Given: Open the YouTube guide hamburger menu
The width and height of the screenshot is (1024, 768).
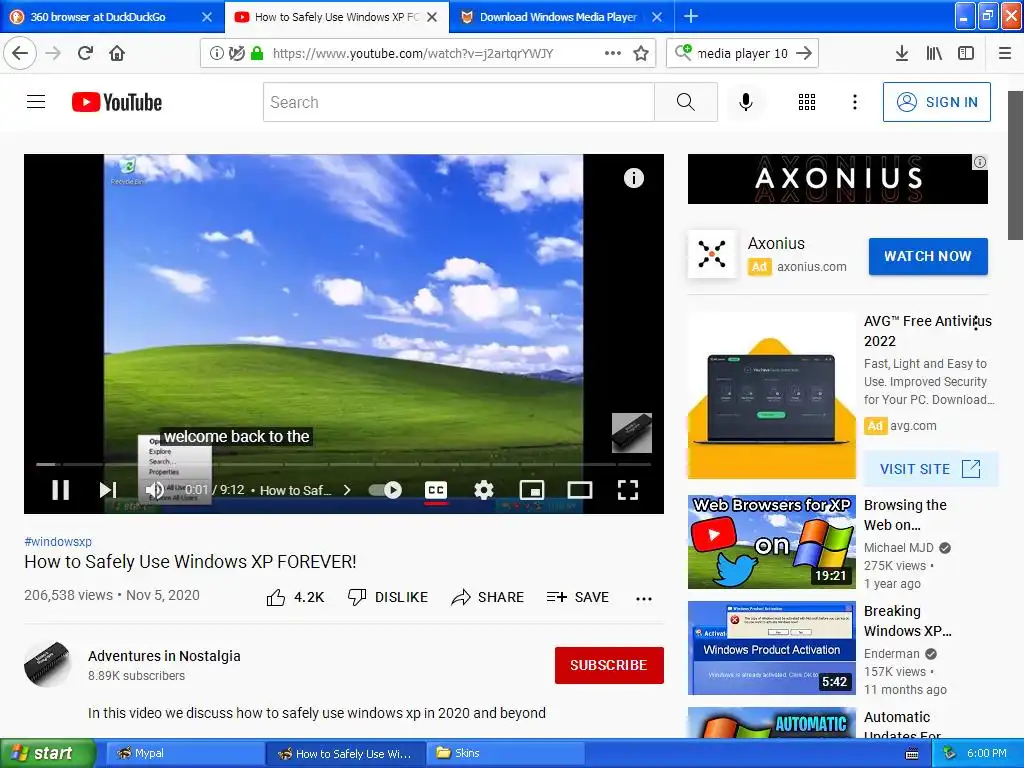Looking at the screenshot, I should (36, 102).
